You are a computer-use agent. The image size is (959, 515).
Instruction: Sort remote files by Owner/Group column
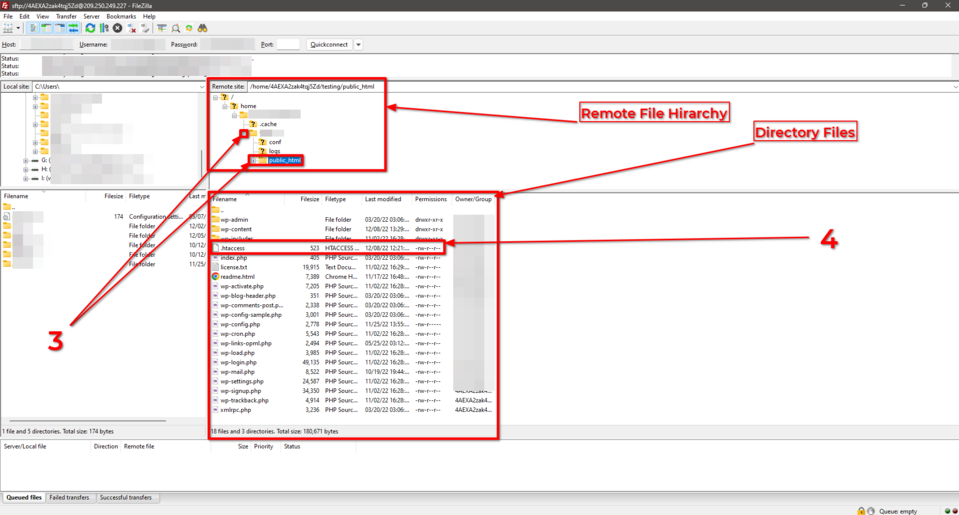coord(473,199)
